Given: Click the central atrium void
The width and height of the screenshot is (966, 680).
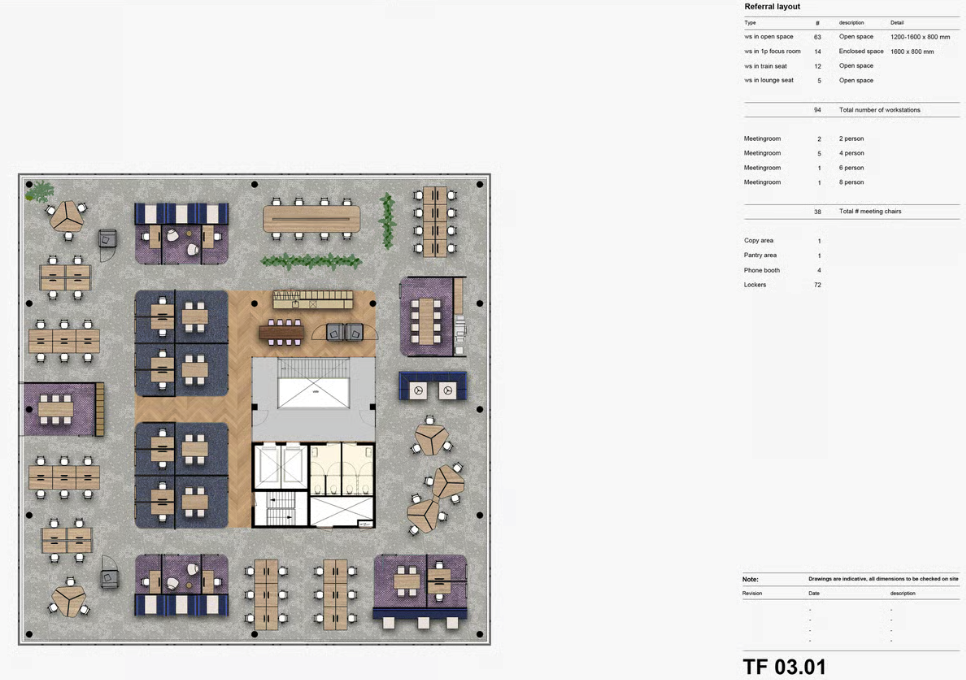Looking at the screenshot, I should 313,383.
